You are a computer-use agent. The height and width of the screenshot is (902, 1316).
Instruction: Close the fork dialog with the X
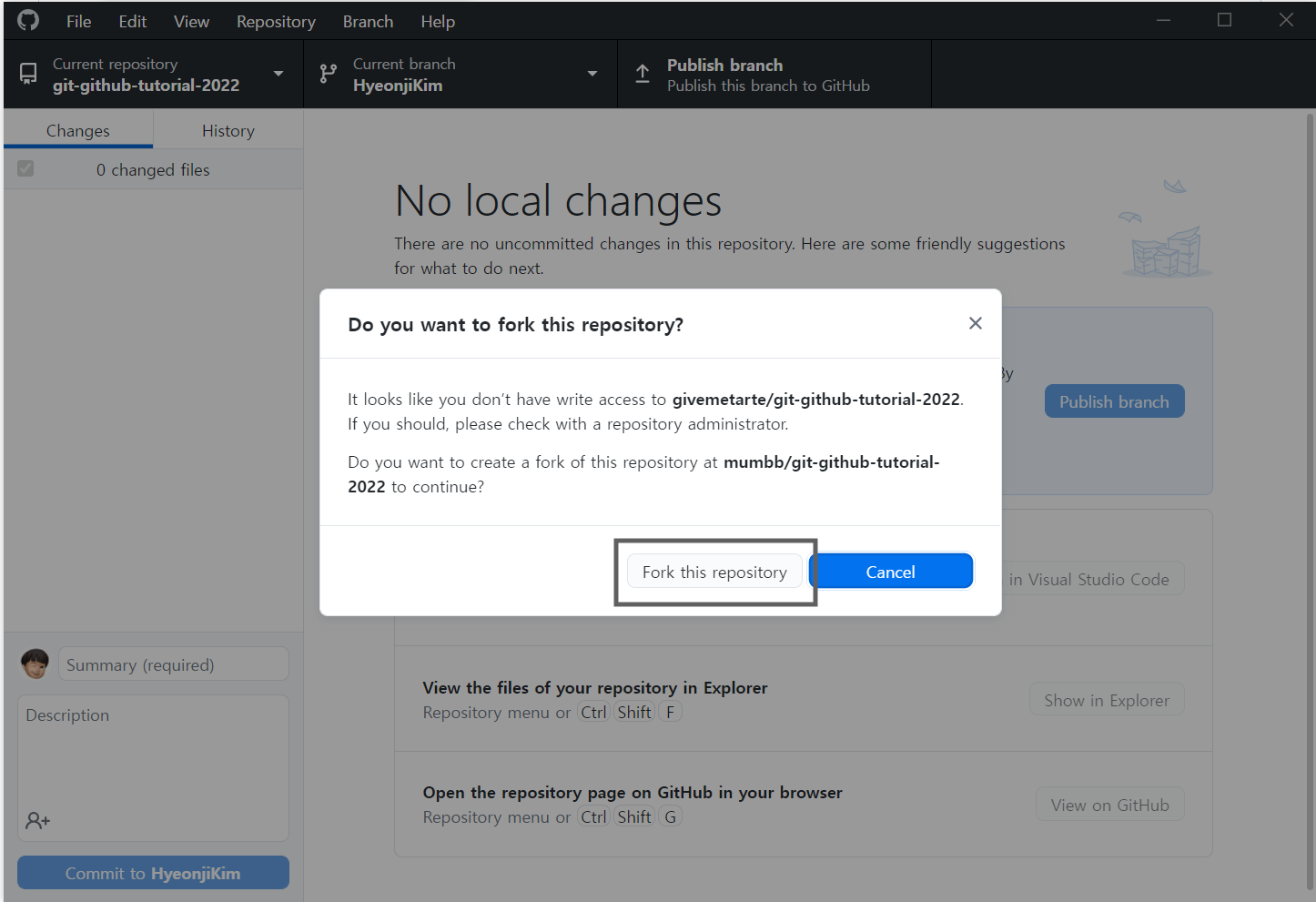pyautogui.click(x=976, y=323)
